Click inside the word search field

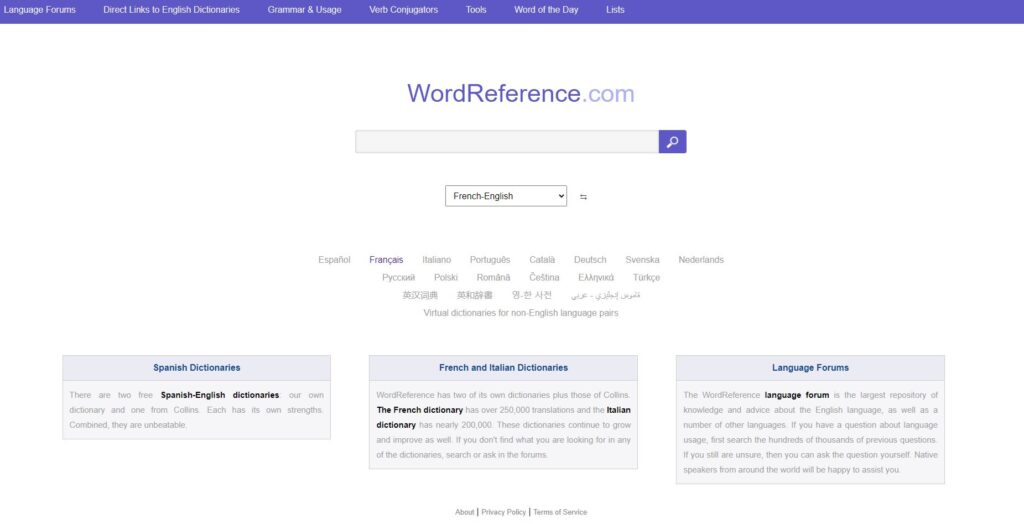click(x=506, y=142)
